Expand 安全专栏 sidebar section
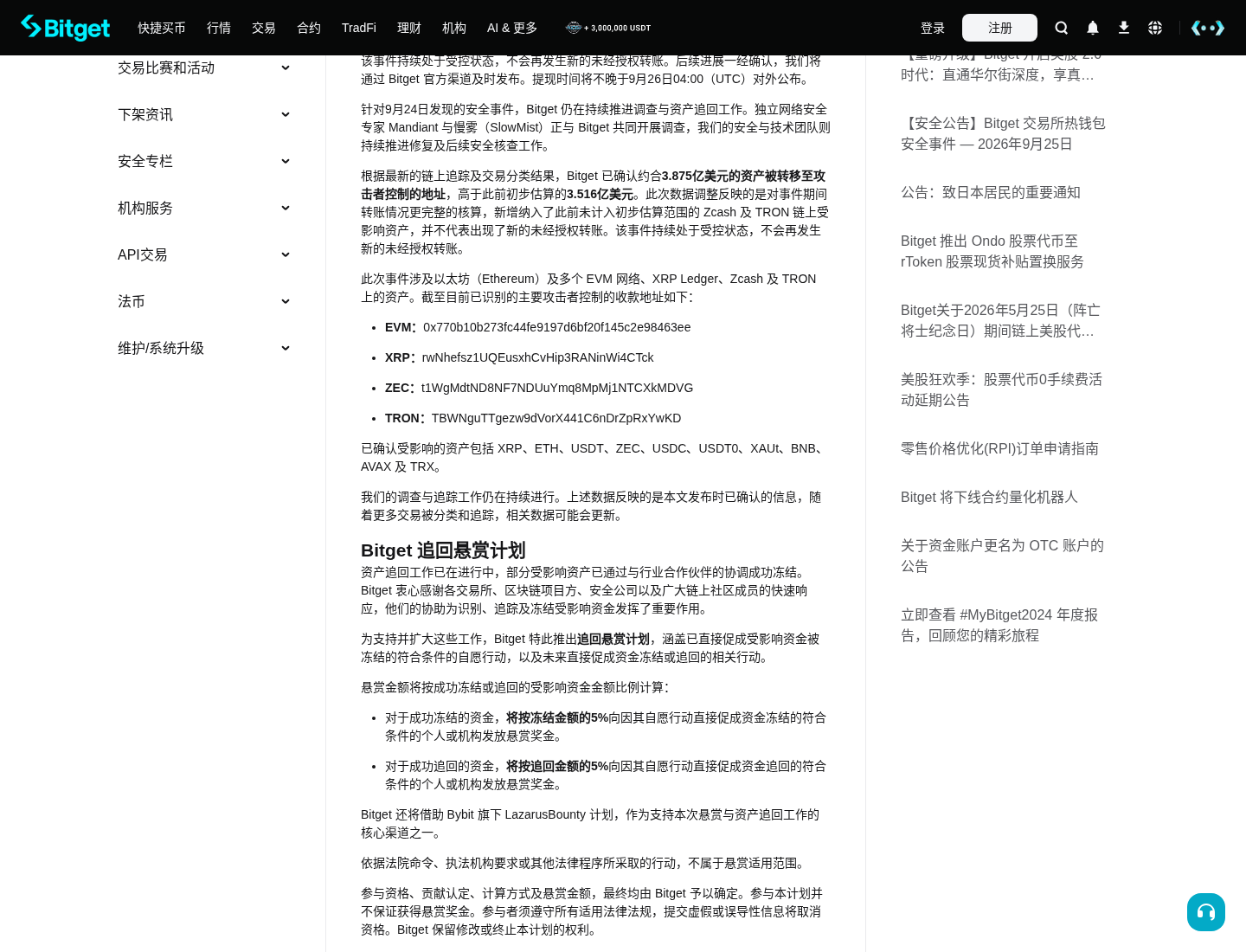Viewport: 1246px width, 952px height. pyautogui.click(x=204, y=161)
